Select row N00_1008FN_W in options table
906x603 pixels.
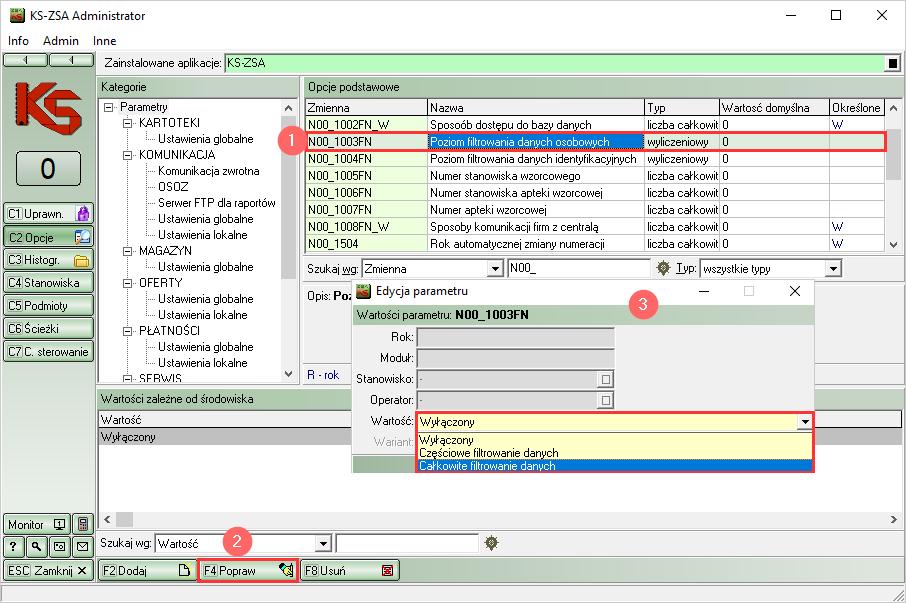(x=595, y=227)
